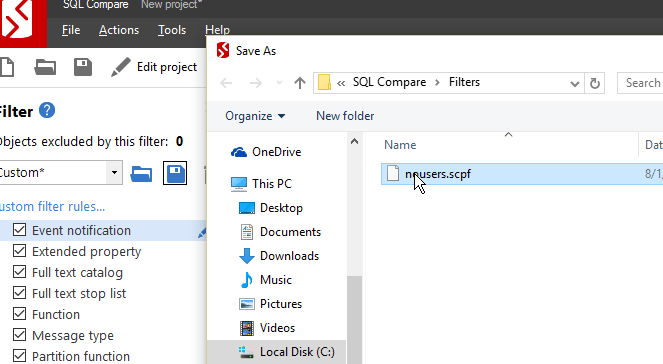The height and width of the screenshot is (364, 663).
Task: Click the Filter help question mark icon
Action: point(47,110)
